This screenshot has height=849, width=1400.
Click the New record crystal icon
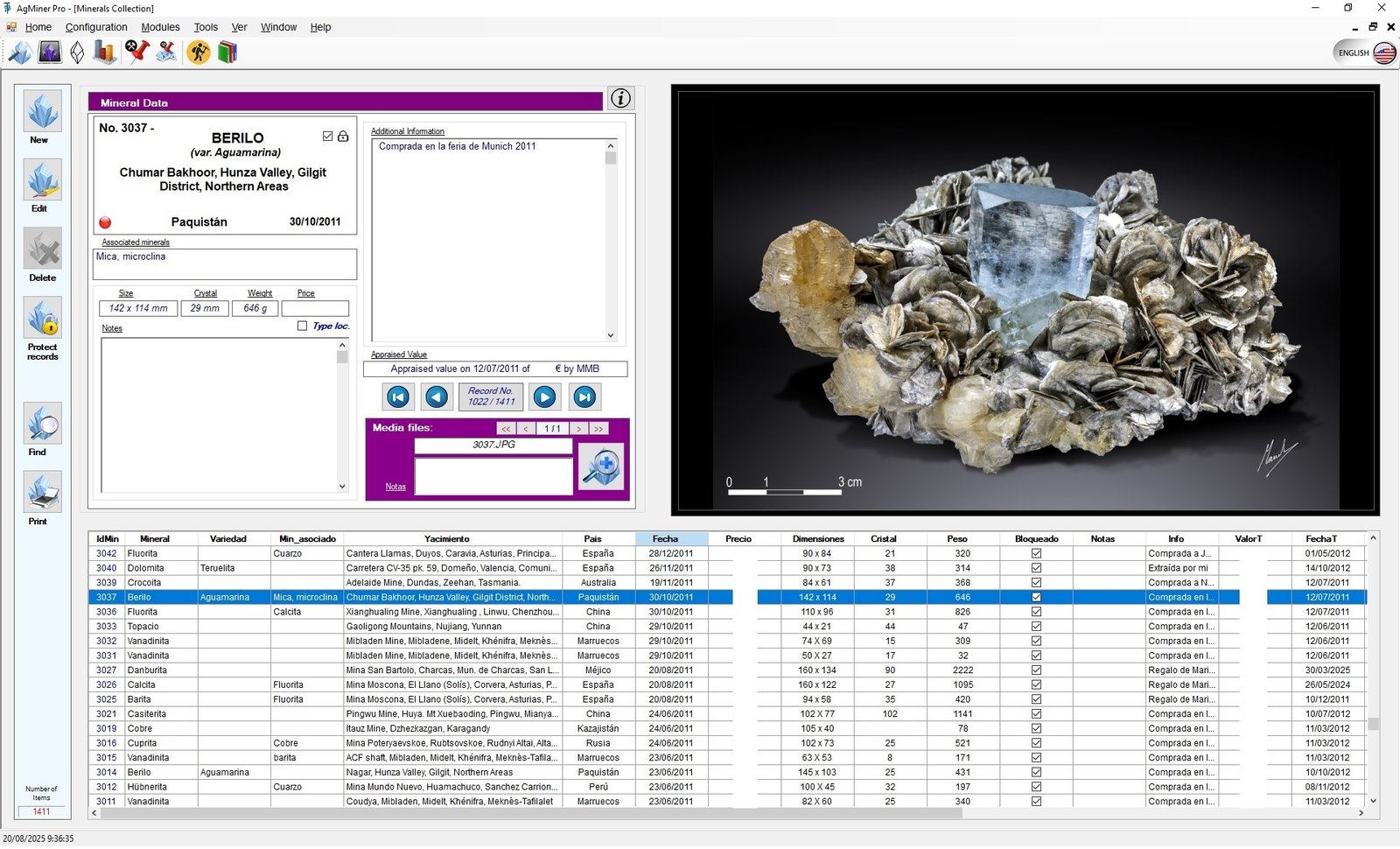pyautogui.click(x=42, y=111)
